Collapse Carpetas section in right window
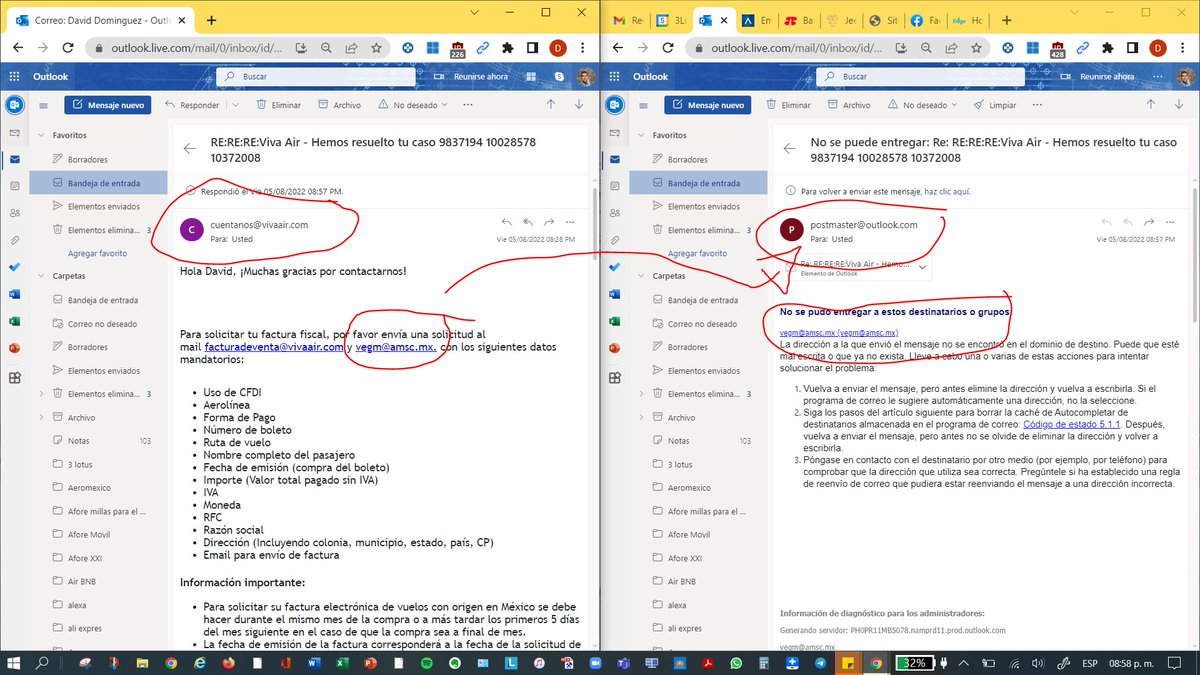 [x=641, y=275]
